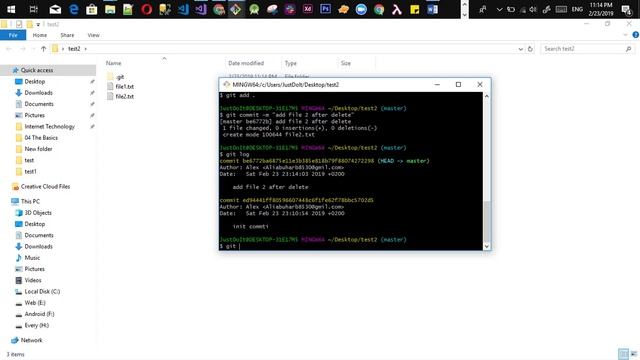
Task: Switch to details view layout button
Action: click(623, 354)
